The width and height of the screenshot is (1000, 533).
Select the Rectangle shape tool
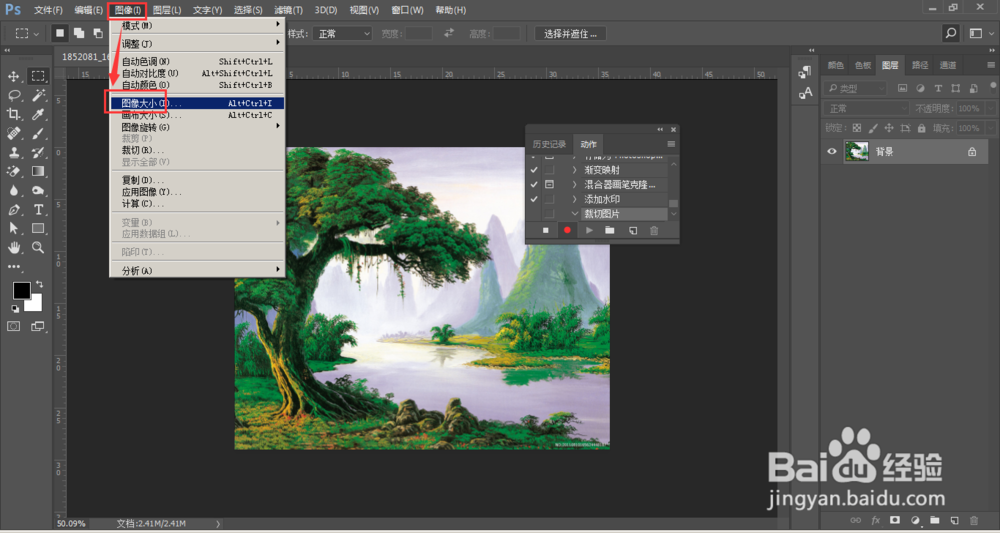(x=38, y=228)
